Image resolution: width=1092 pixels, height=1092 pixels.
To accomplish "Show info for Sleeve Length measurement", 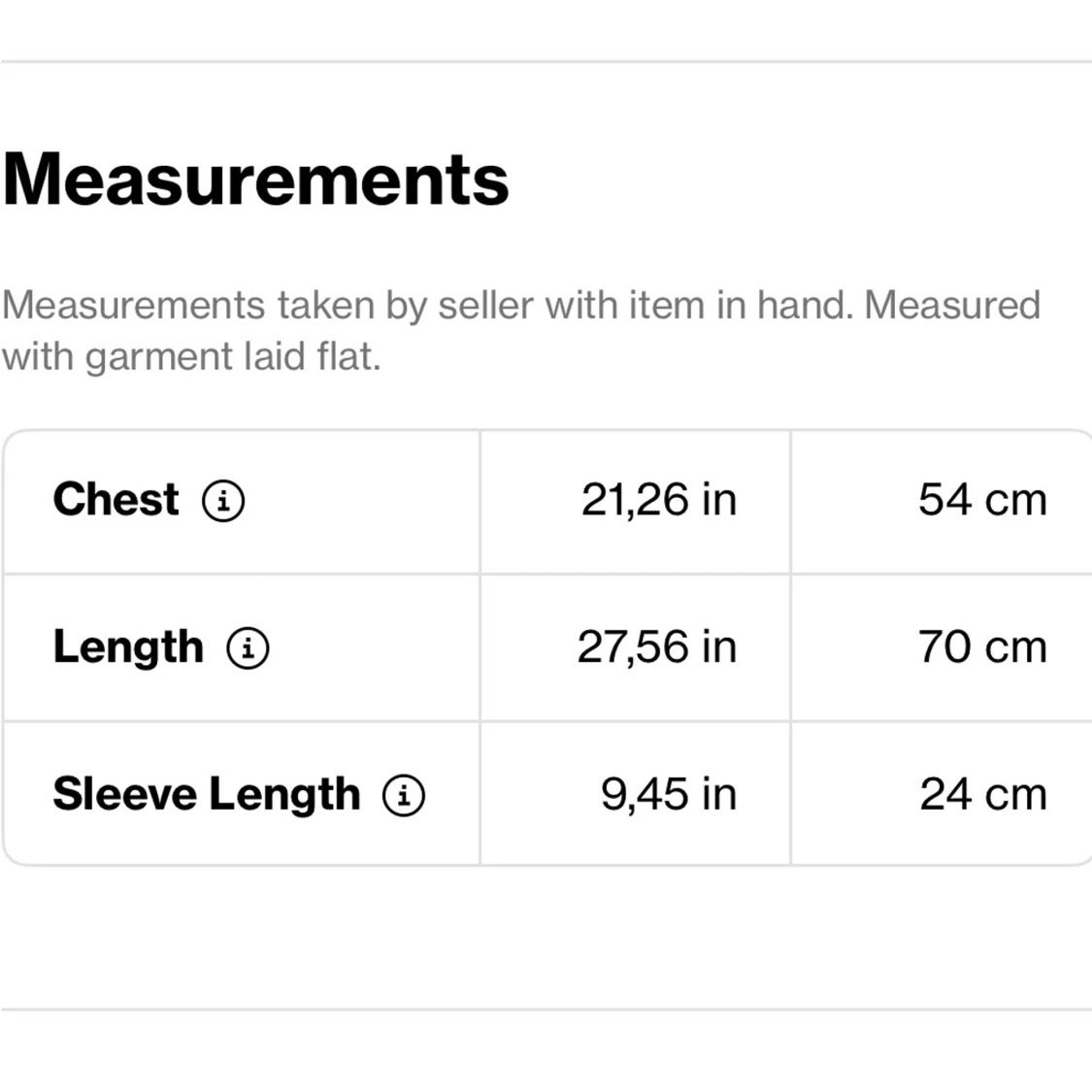I will pyautogui.click(x=404, y=795).
